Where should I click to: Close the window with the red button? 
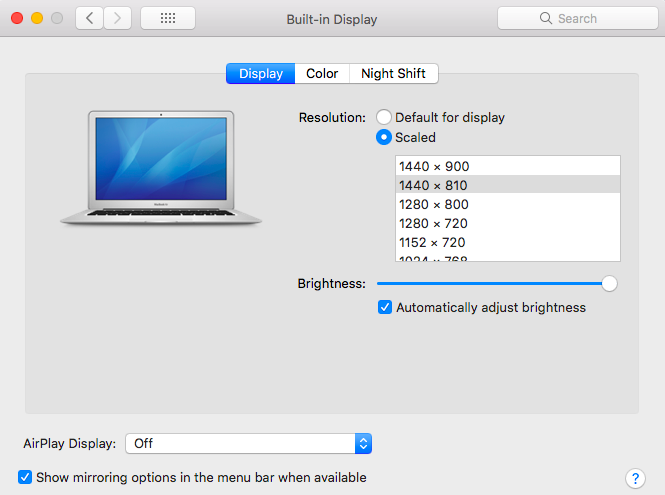17,18
